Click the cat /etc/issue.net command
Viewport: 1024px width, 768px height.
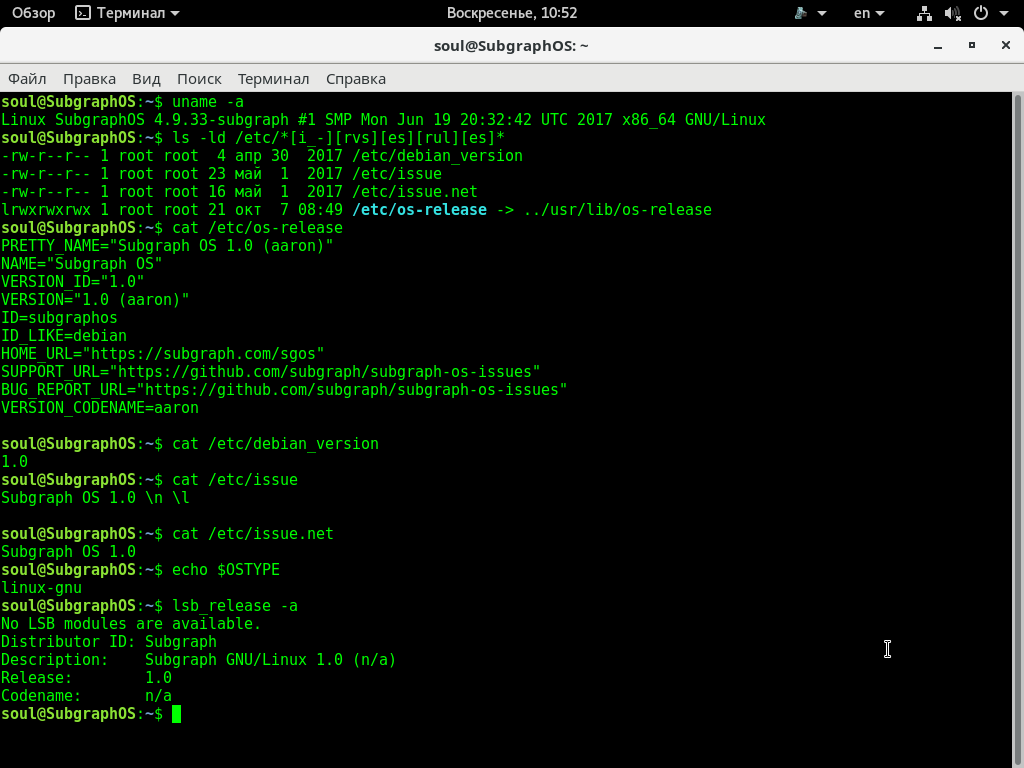(253, 534)
